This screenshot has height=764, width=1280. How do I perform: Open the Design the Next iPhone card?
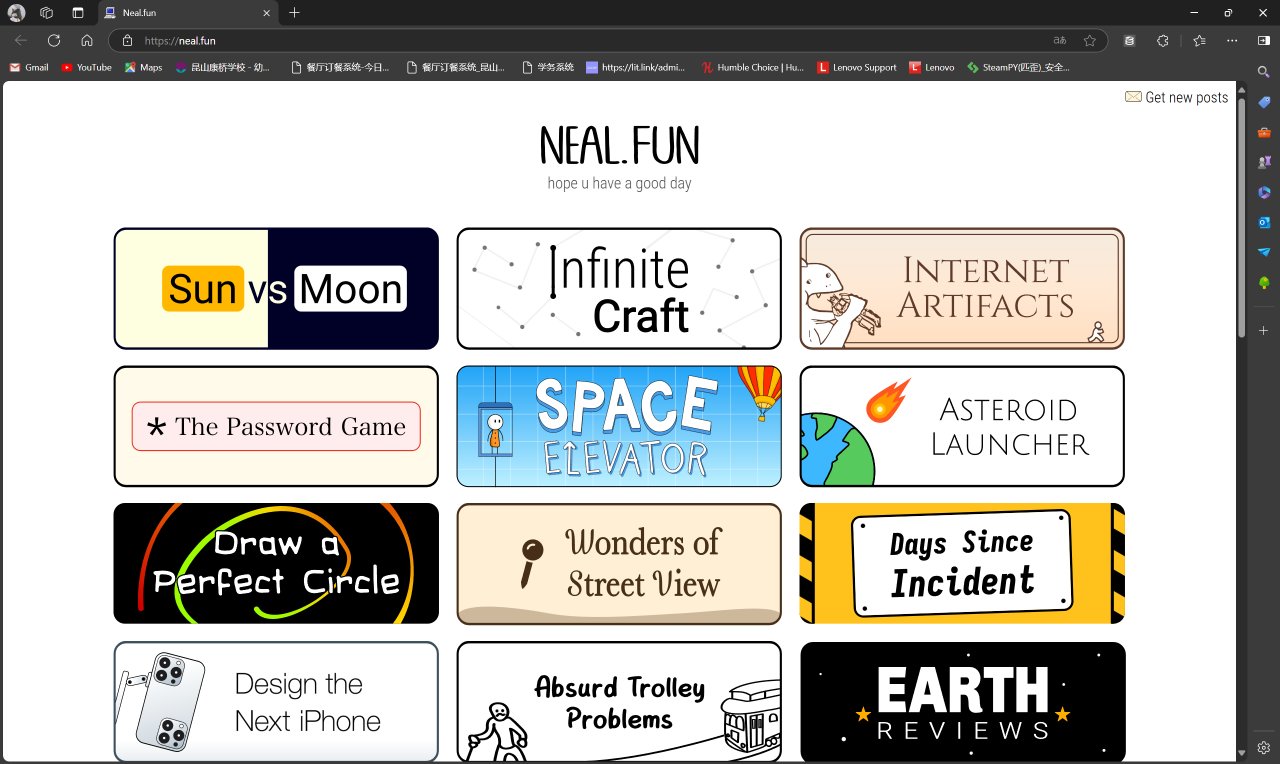pos(276,702)
